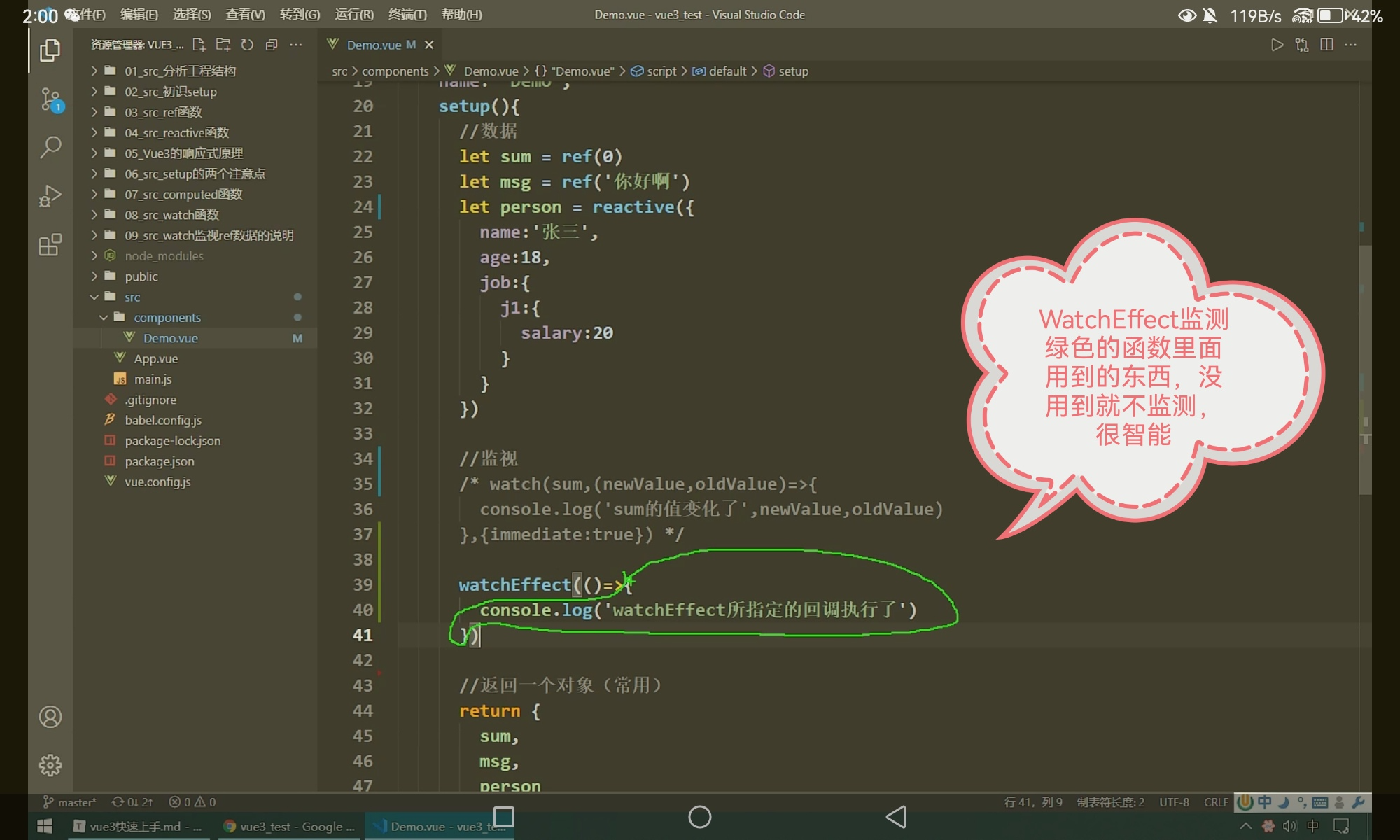Switch to vue3_test Google Chrome taskbar item
Screen dimensions: 1400x840
tap(289, 827)
